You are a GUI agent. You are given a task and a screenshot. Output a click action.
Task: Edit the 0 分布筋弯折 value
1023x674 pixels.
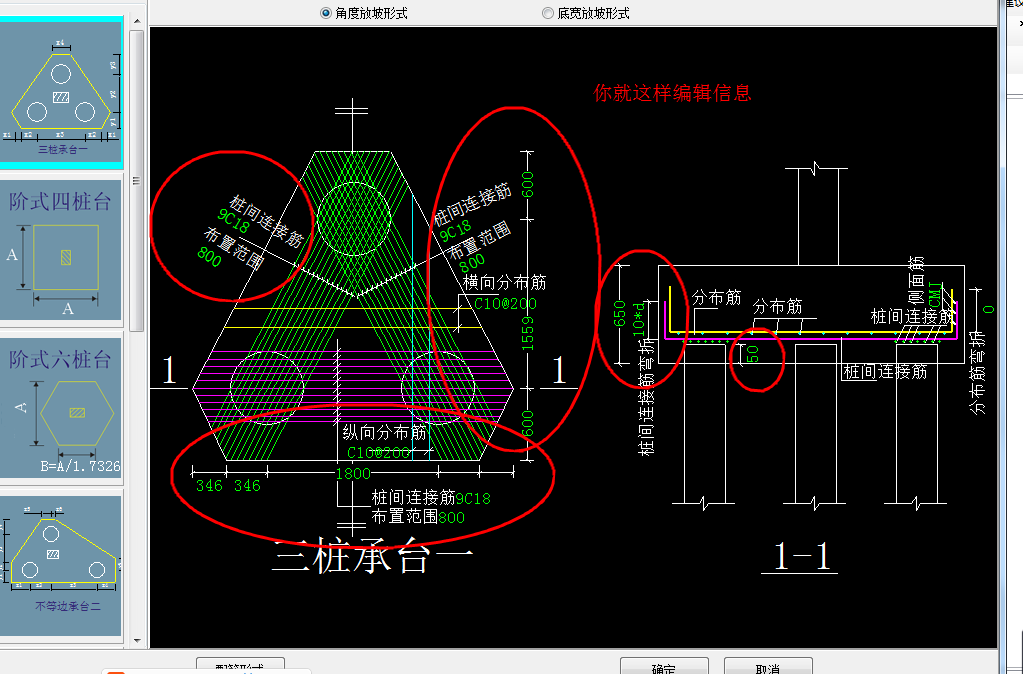(x=989, y=309)
